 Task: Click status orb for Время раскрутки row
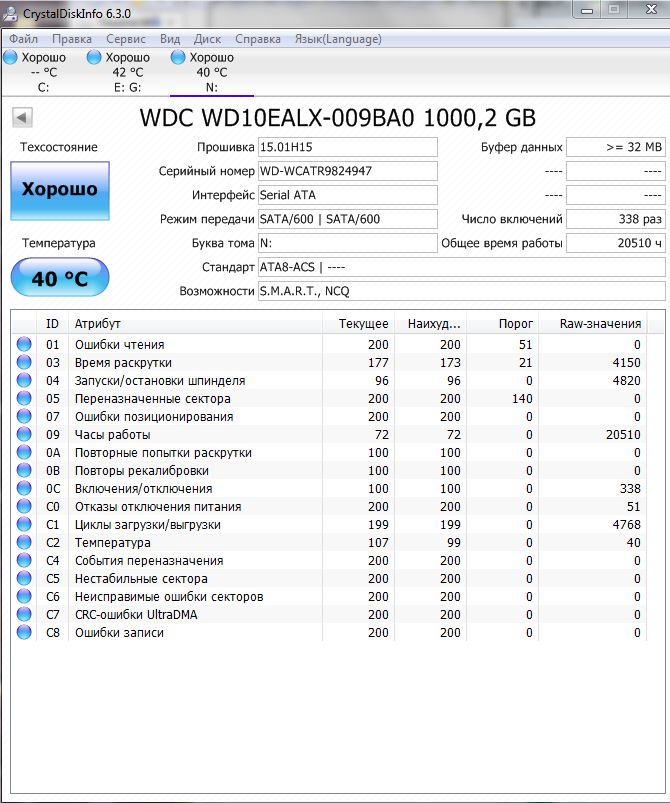[24, 362]
